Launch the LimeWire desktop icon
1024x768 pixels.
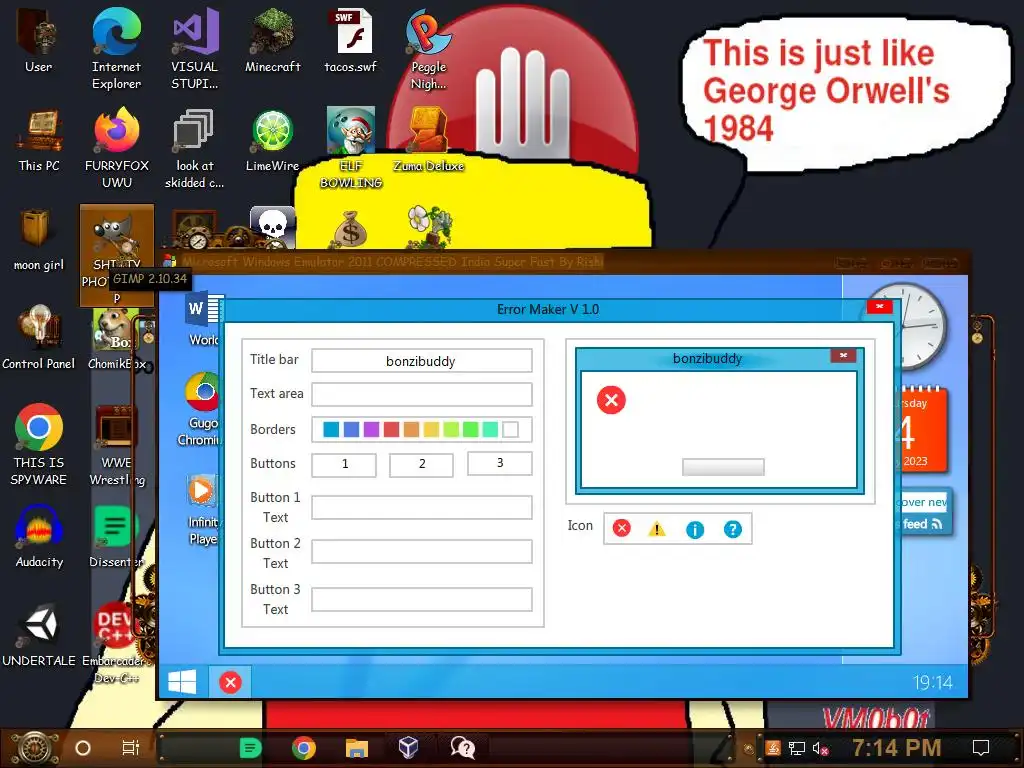coord(272,140)
